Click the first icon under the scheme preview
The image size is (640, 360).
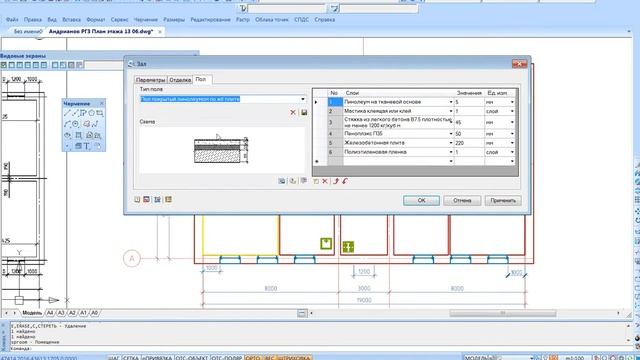[282, 181]
